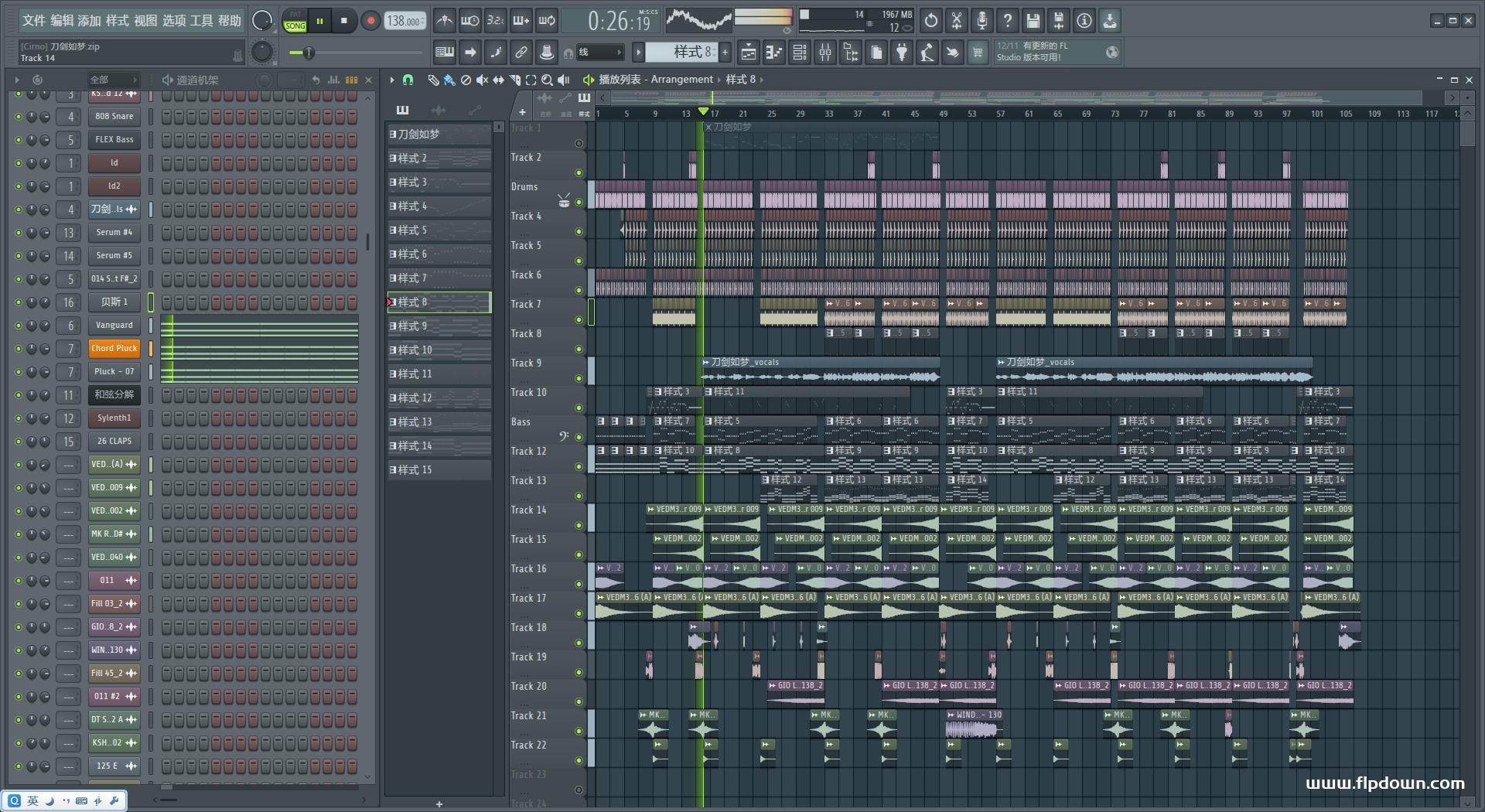
Task: Click the save project floppy icon
Action: 1033,21
